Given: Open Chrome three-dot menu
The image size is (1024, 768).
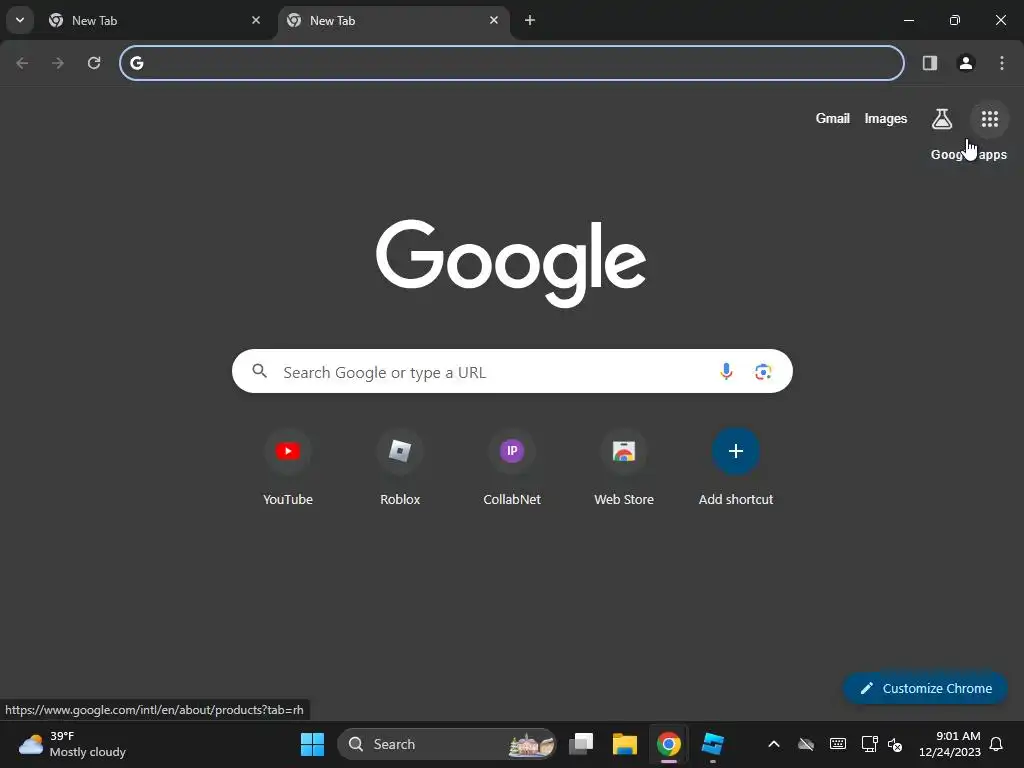Looking at the screenshot, I should click(x=1001, y=63).
